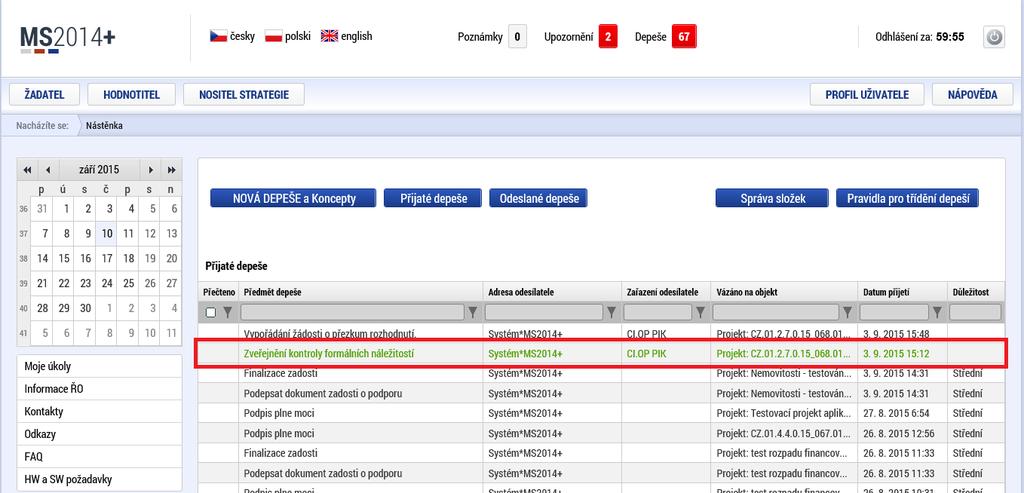The width and height of the screenshot is (1024, 493).
Task: Click Projekt: CZ.01.4.4.0.15_067.01... cell
Action: point(784,434)
